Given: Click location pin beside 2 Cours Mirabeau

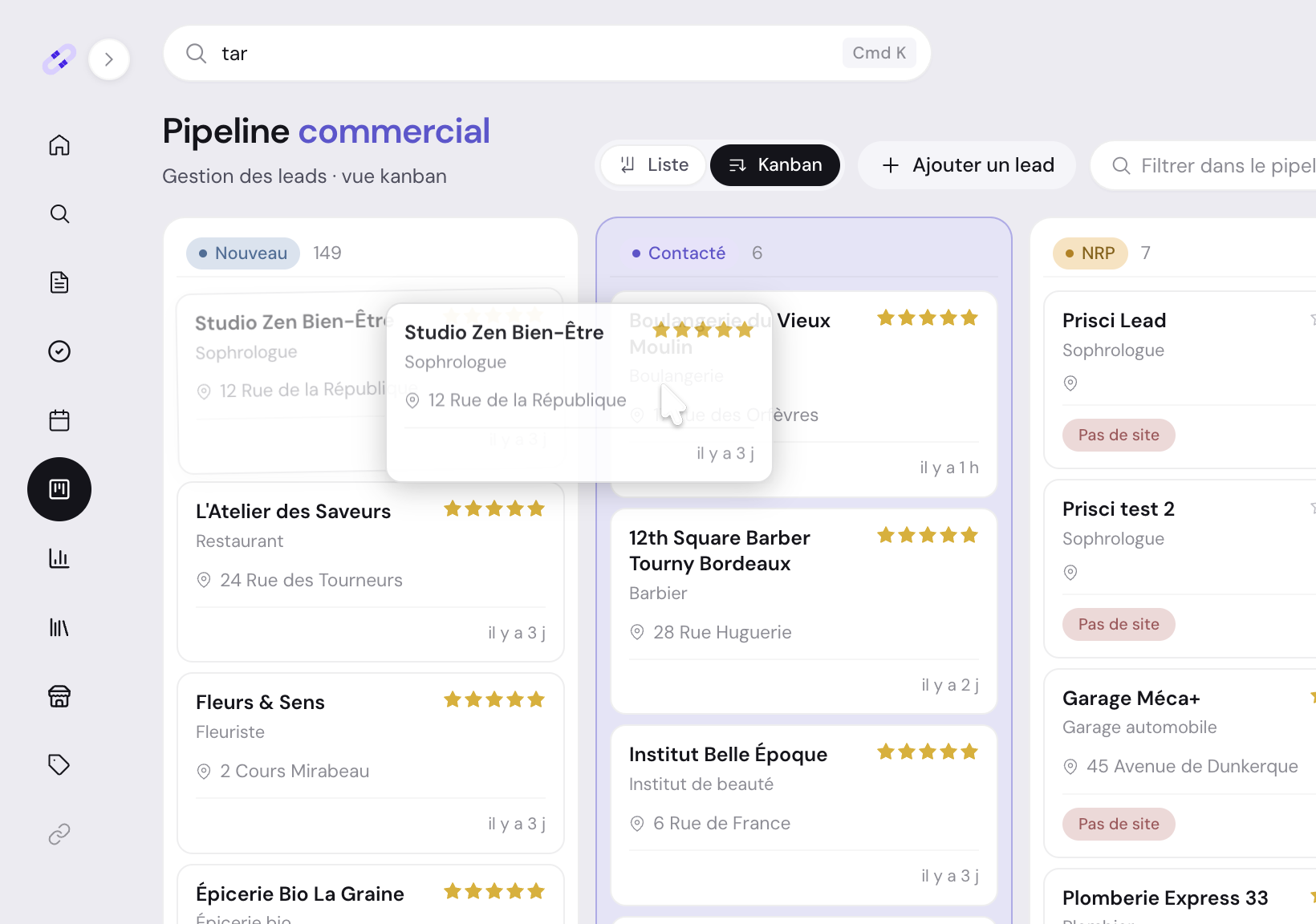Looking at the screenshot, I should click(204, 771).
